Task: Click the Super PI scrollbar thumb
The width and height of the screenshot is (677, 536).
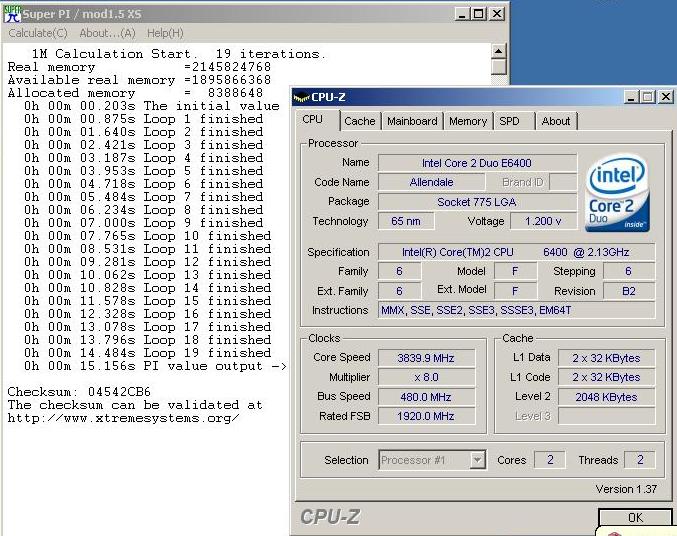Action: point(498,67)
